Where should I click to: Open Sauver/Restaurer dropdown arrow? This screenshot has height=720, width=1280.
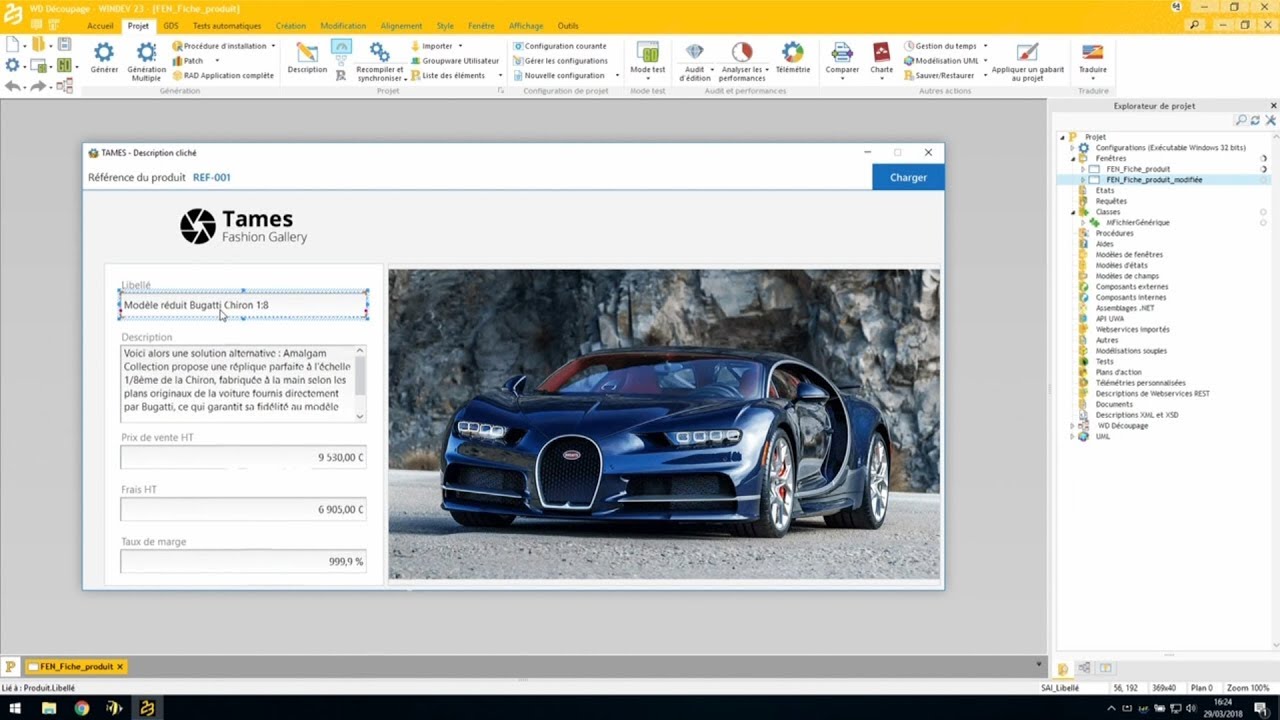click(x=985, y=75)
